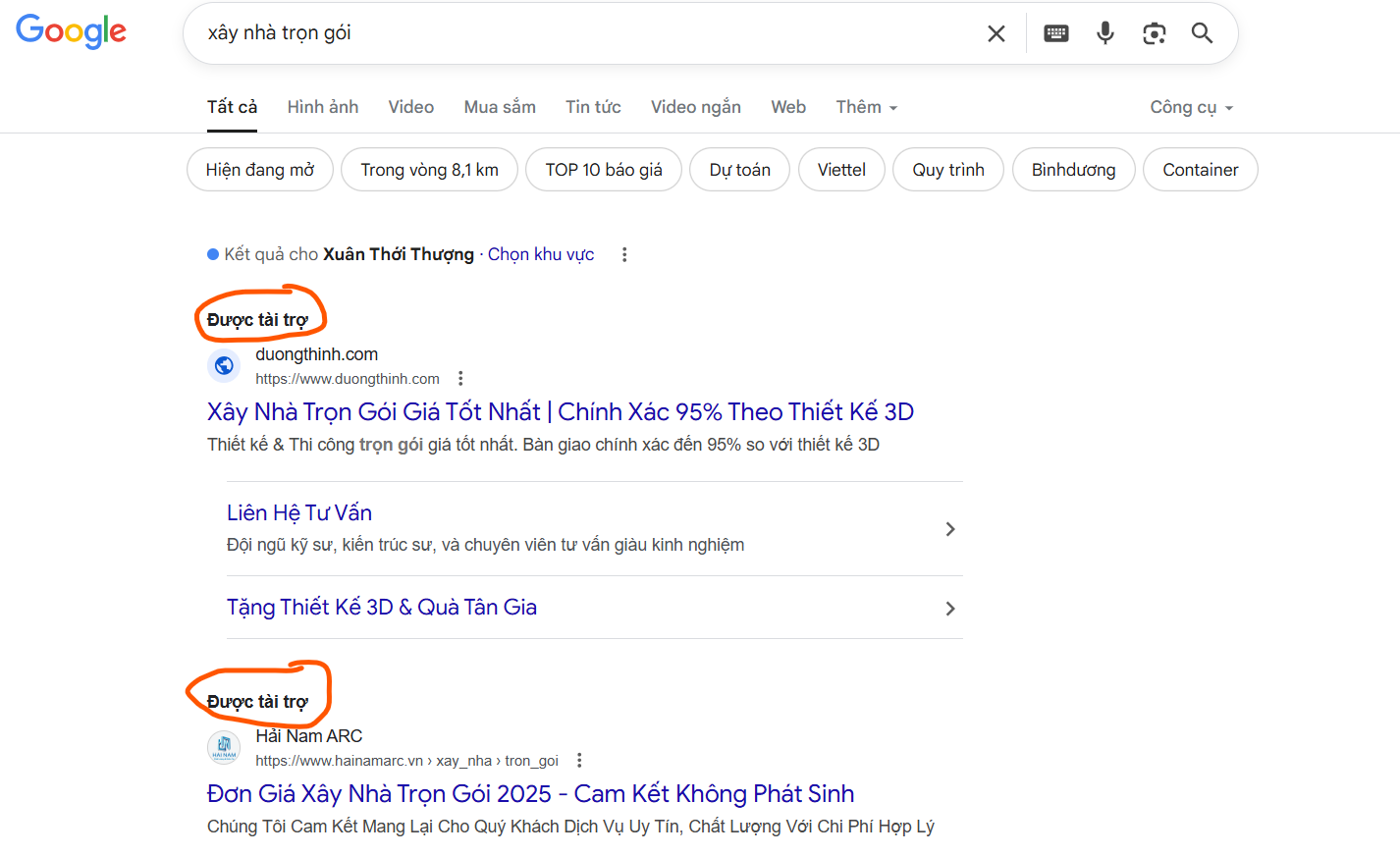
Task: Expand the Liên Hệ Tư Vấn chevron arrow
Action: (949, 529)
